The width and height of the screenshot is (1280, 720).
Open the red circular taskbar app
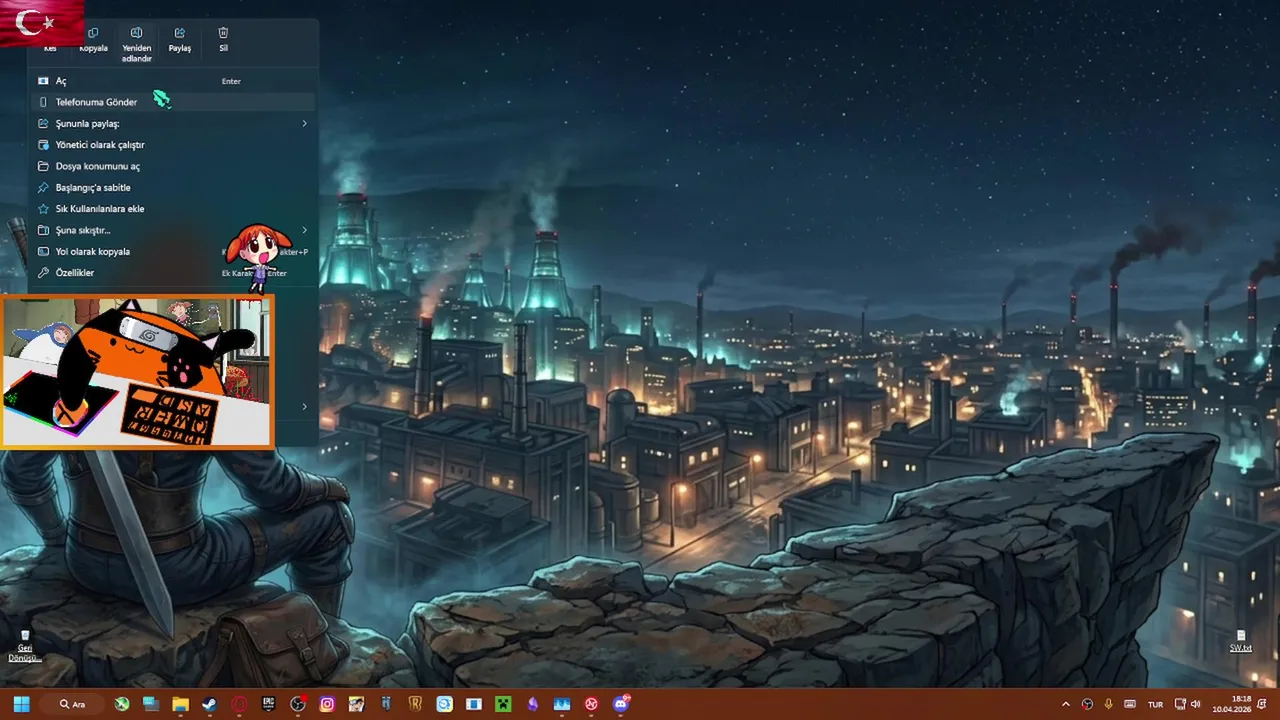point(591,704)
